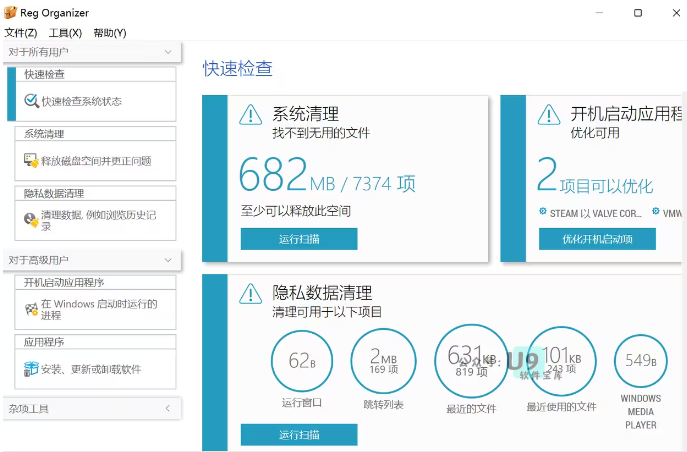The height and width of the screenshot is (452, 687).
Task: Click the STEAM 以 VALVE COR... link
Action: tap(595, 213)
